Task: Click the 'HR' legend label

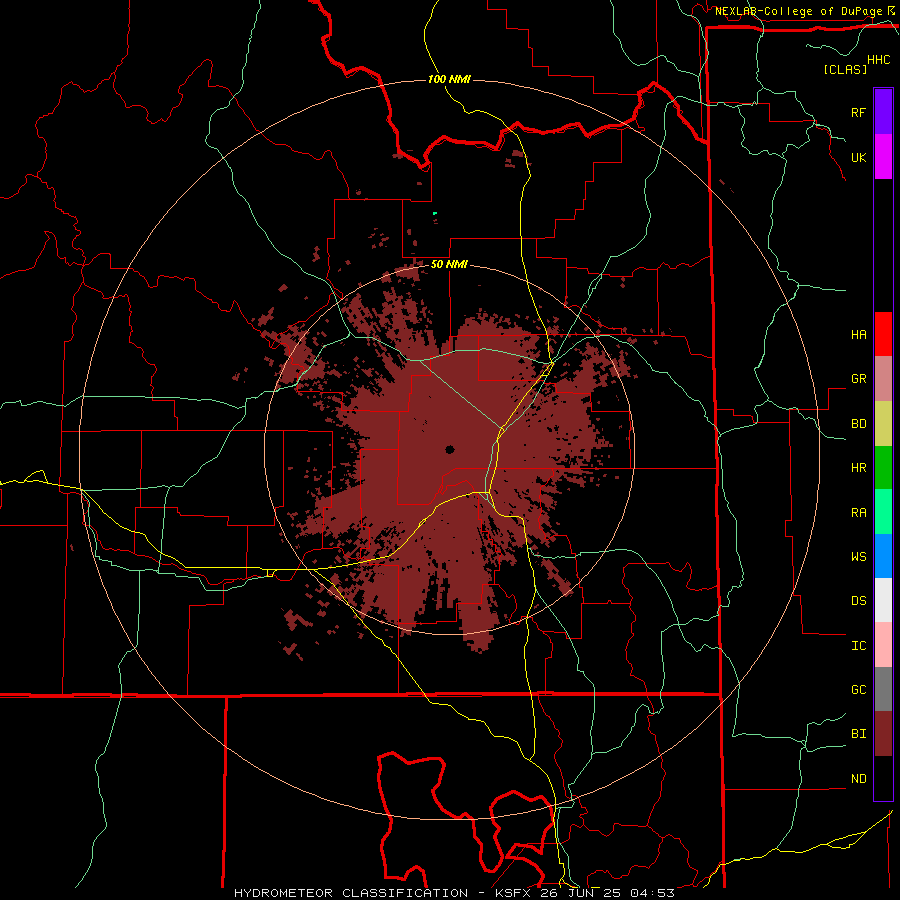Action: tap(858, 468)
